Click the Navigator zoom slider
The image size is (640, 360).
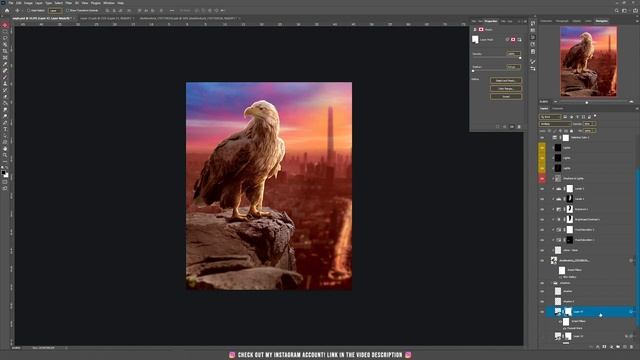pyautogui.click(x=587, y=102)
